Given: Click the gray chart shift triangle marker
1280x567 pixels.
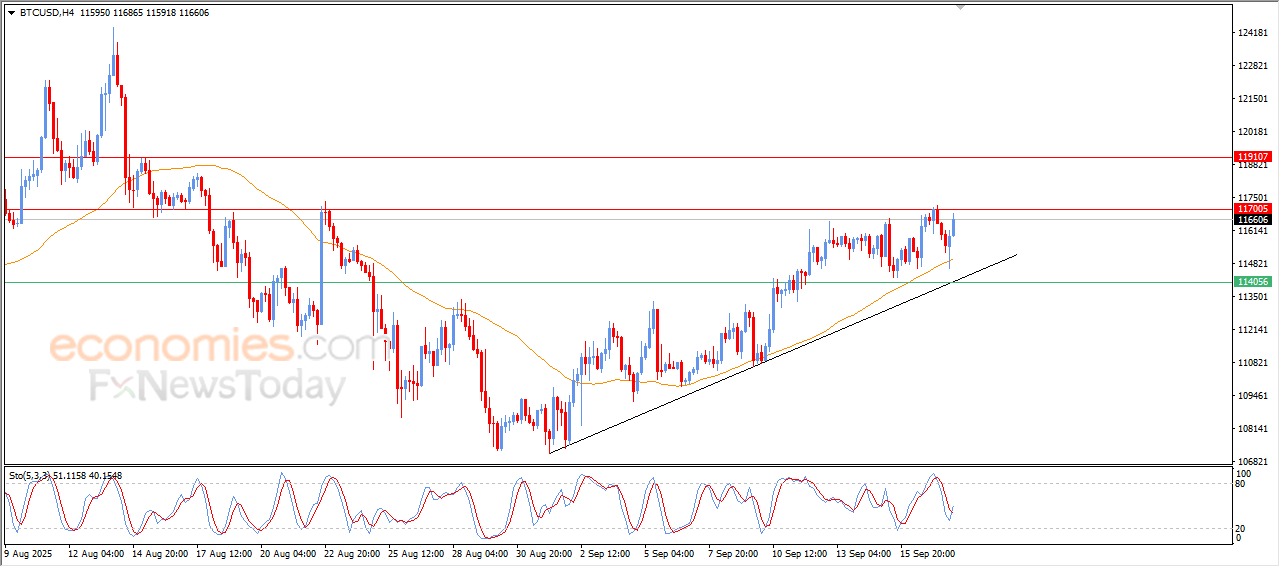Looking at the screenshot, I should pos(961,8).
